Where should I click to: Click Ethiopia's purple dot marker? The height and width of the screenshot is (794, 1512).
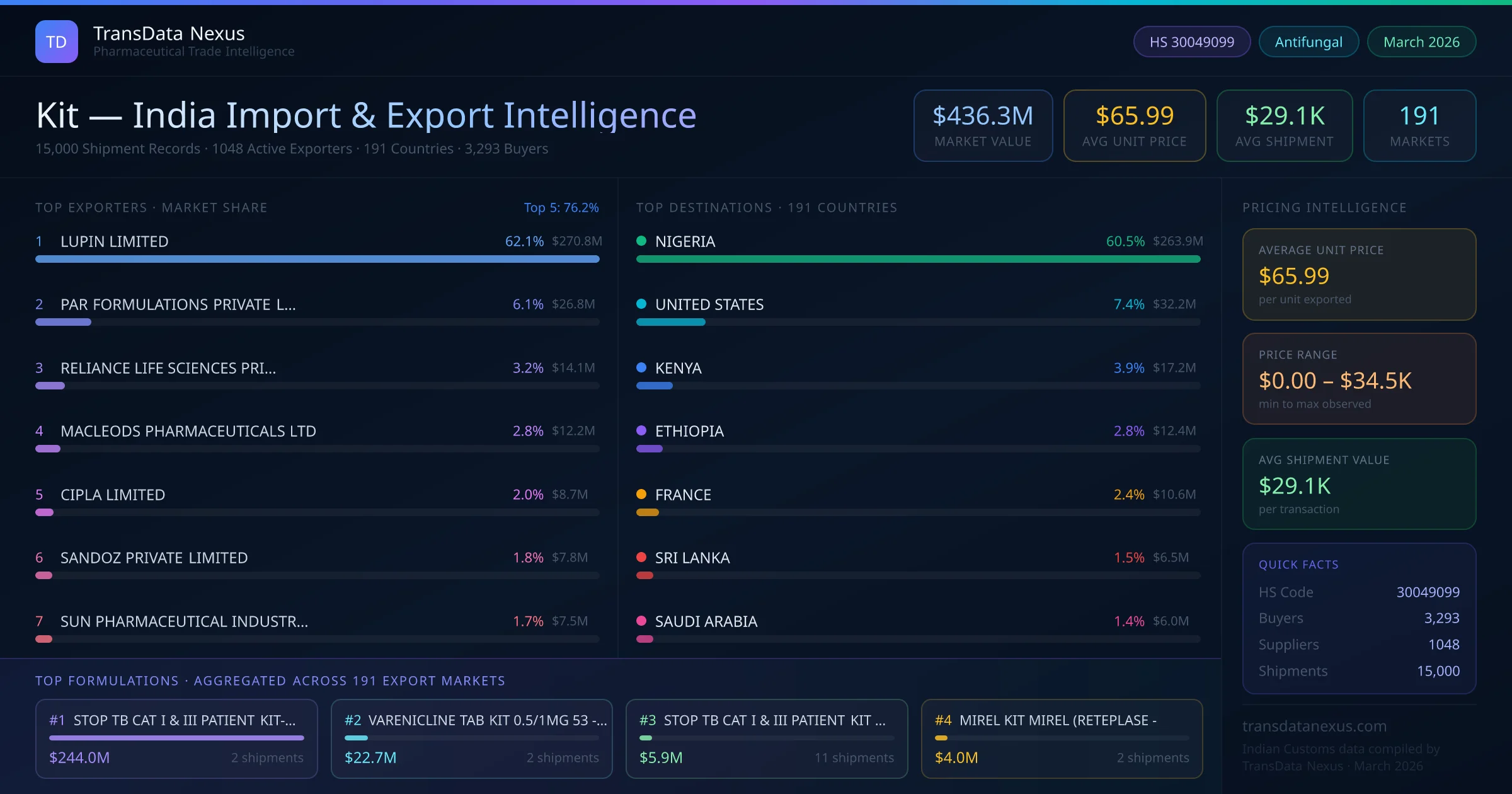(641, 430)
